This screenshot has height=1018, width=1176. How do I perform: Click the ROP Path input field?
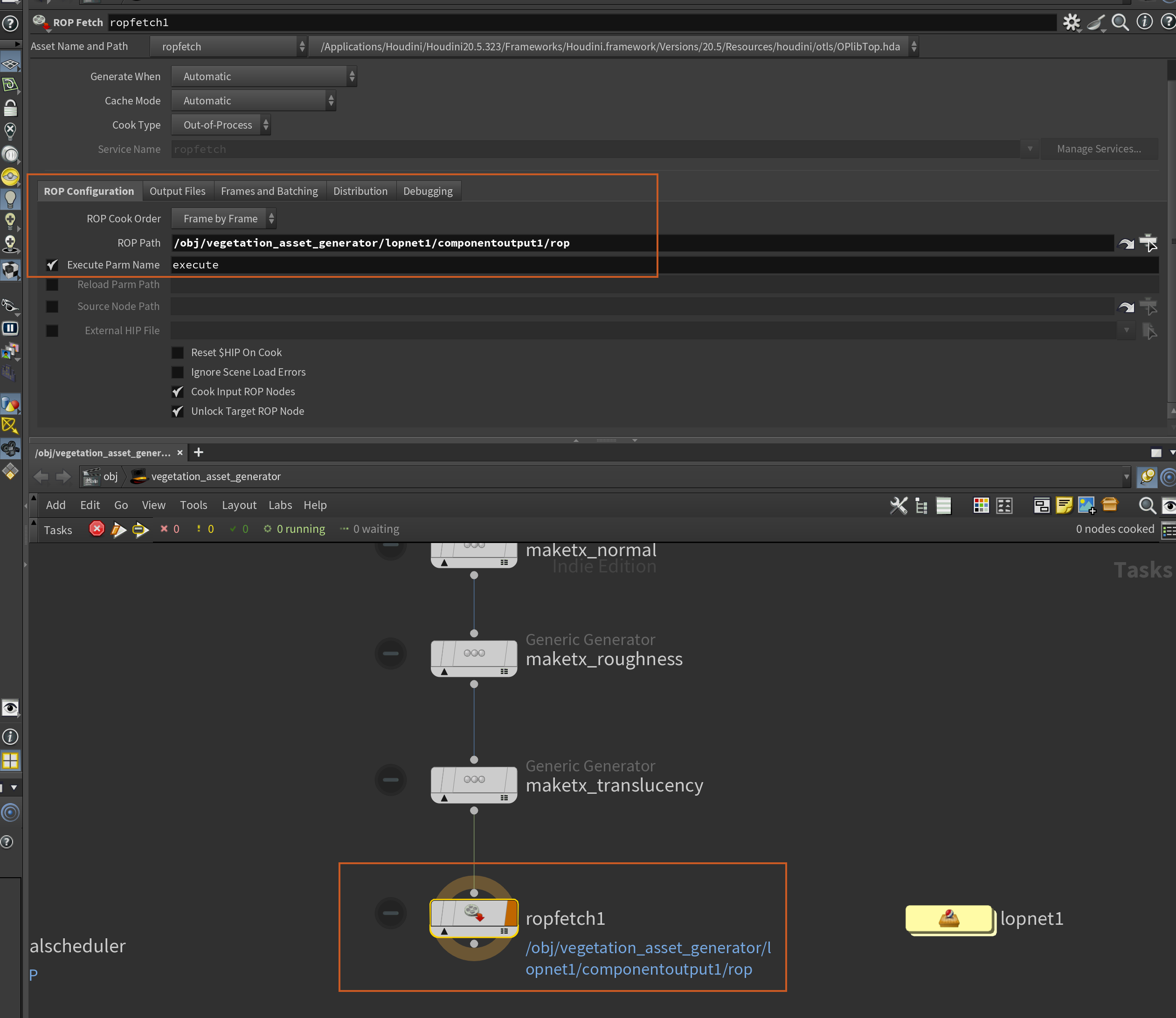click(625, 243)
